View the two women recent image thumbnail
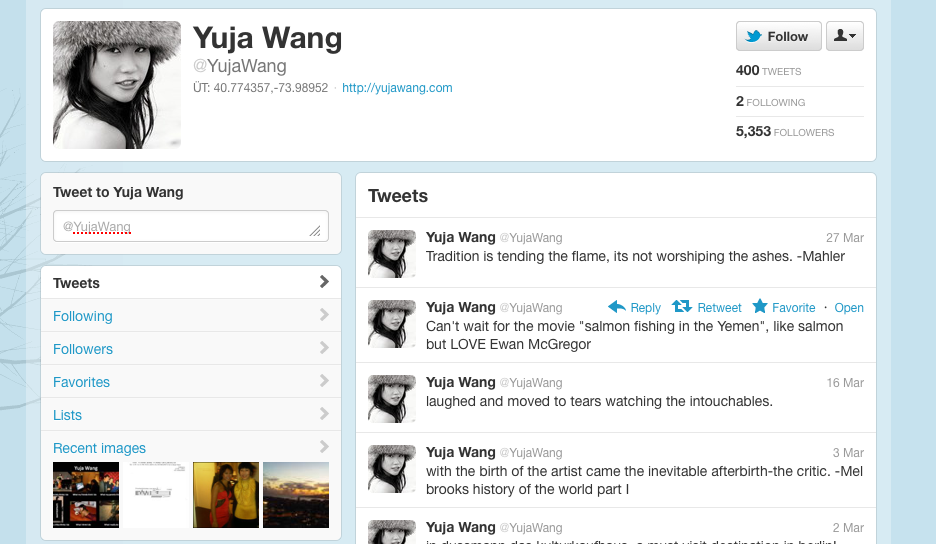 click(x=226, y=495)
